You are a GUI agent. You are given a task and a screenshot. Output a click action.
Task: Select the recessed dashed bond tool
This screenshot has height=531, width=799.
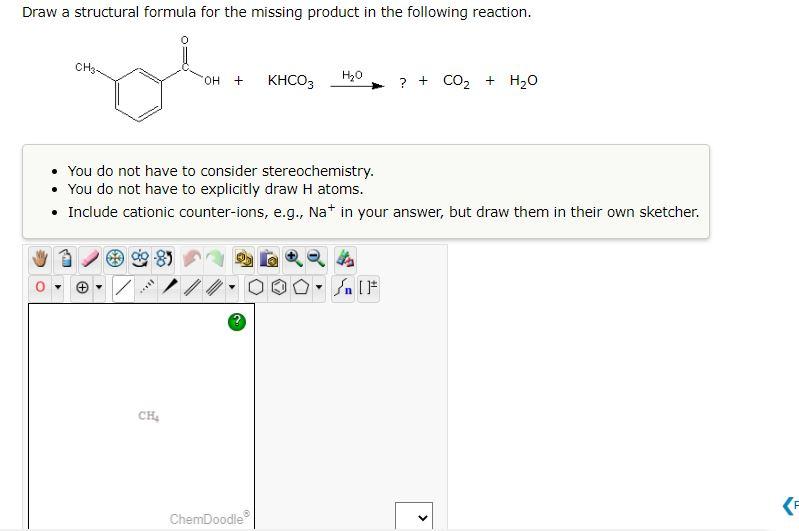point(147,287)
